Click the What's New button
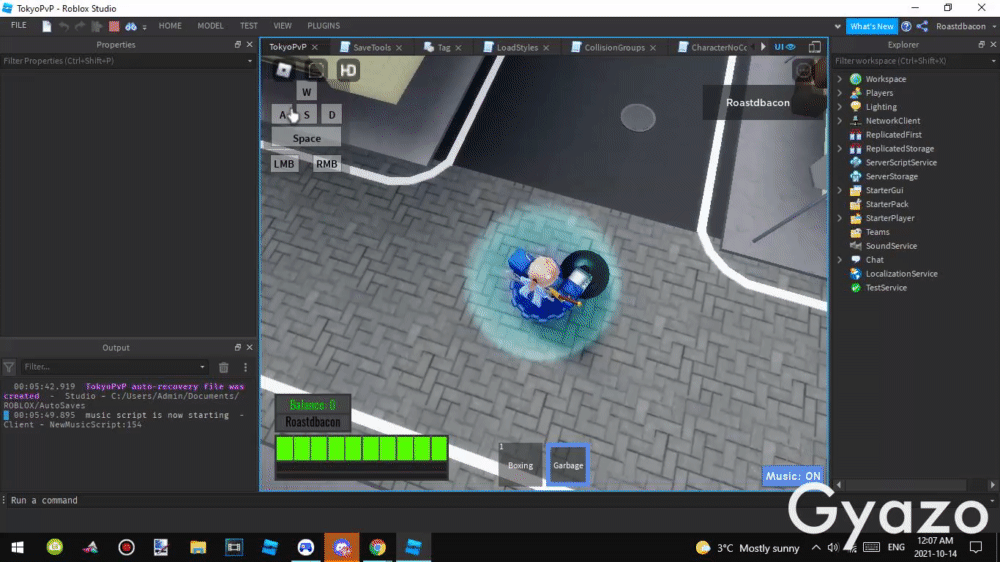 871,26
